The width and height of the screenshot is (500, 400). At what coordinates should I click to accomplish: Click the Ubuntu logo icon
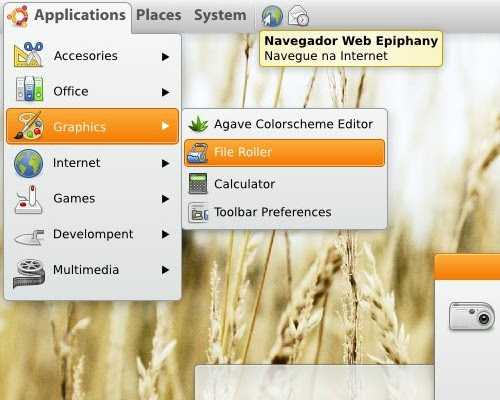pos(18,16)
